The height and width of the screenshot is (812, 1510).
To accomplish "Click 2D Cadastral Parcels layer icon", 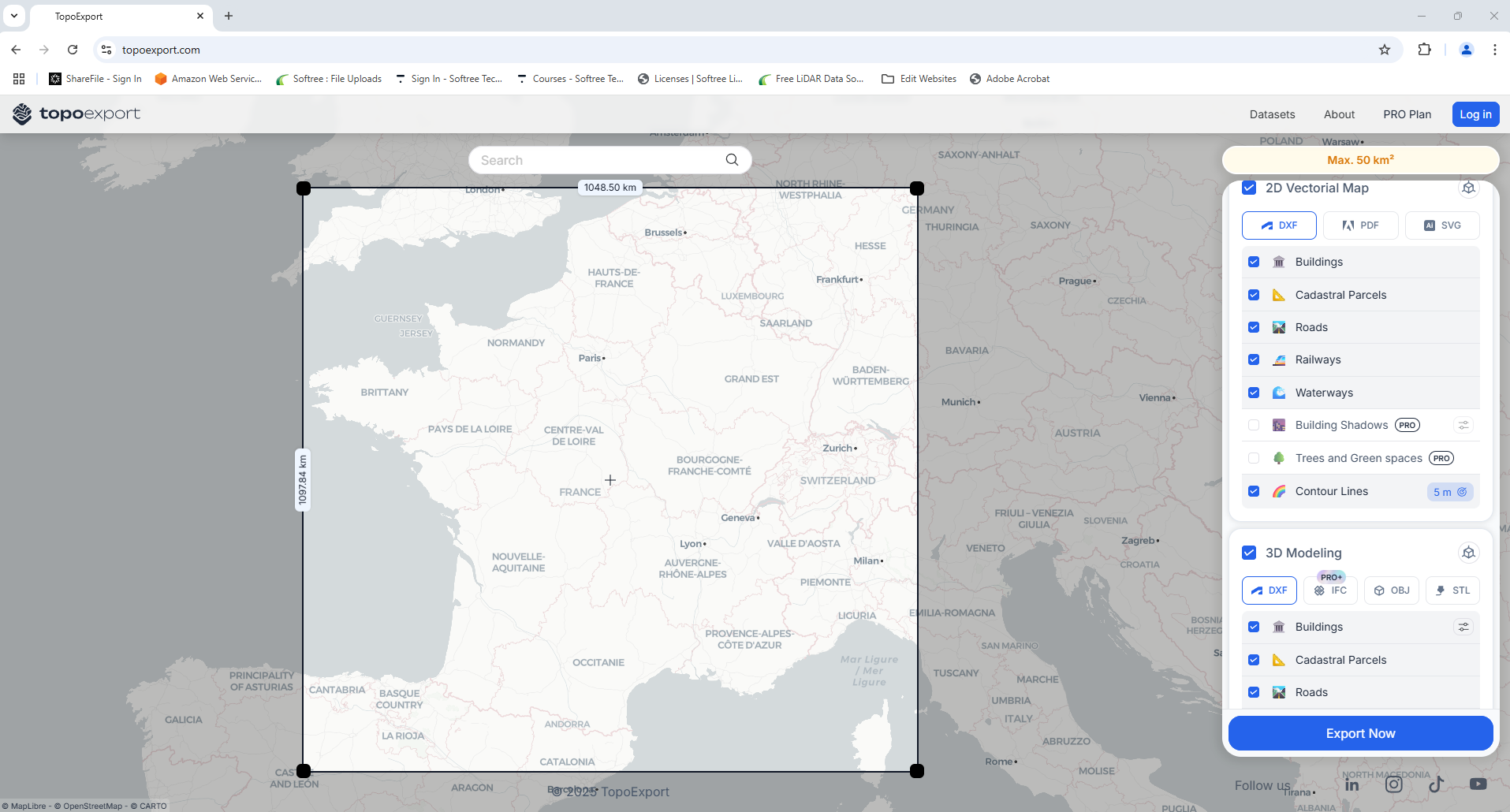I will (1279, 295).
